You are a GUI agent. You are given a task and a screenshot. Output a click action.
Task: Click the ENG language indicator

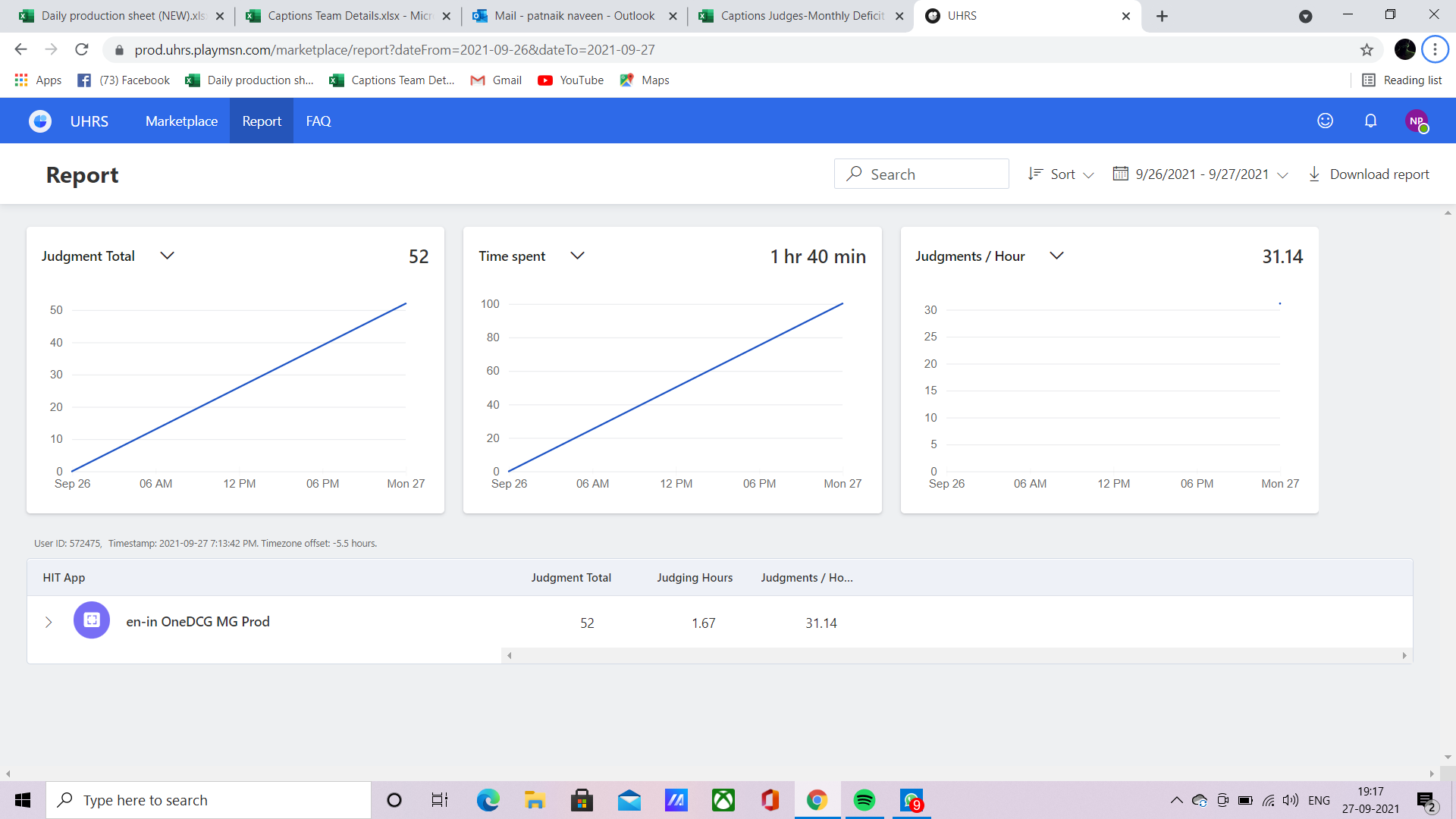point(1319,800)
